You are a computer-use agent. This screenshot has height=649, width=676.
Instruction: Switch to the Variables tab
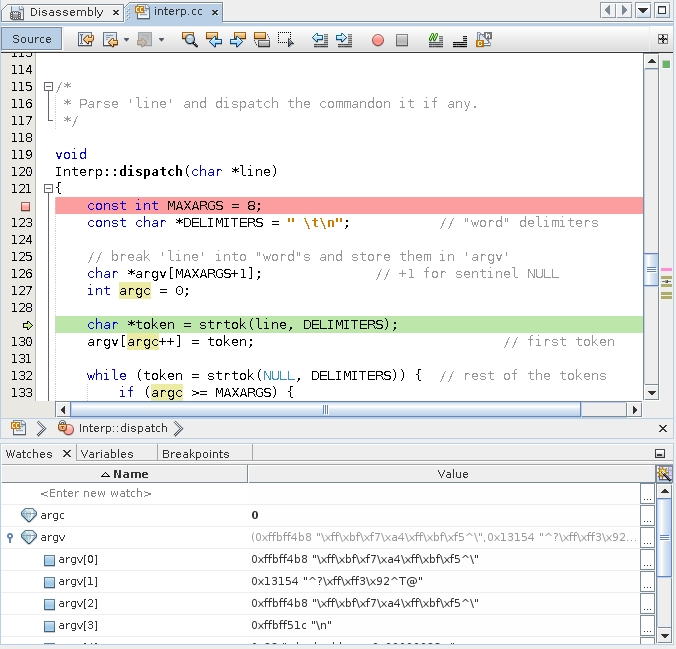coord(107,454)
